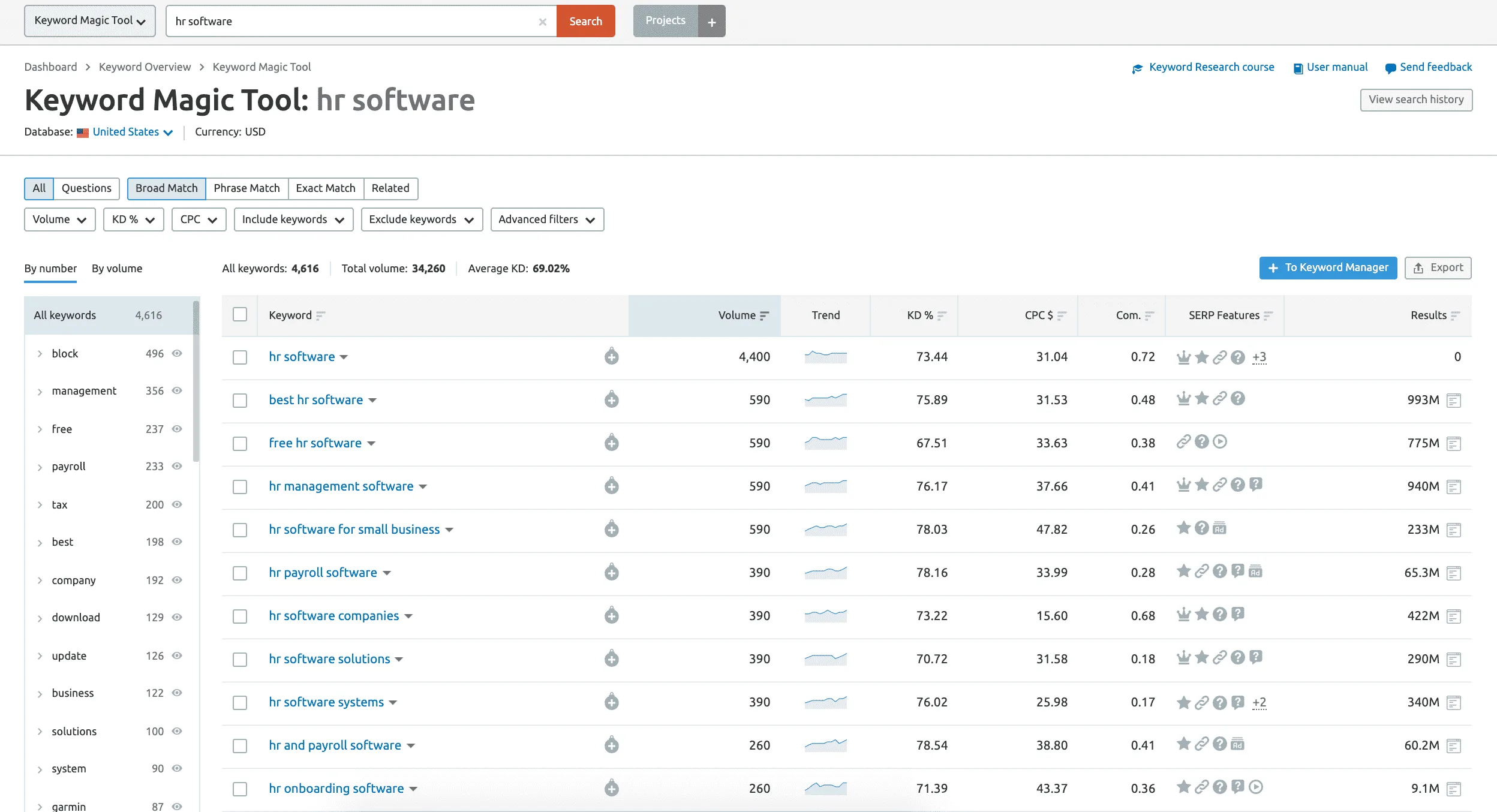Sort by Results column sort icon

pyautogui.click(x=1455, y=315)
